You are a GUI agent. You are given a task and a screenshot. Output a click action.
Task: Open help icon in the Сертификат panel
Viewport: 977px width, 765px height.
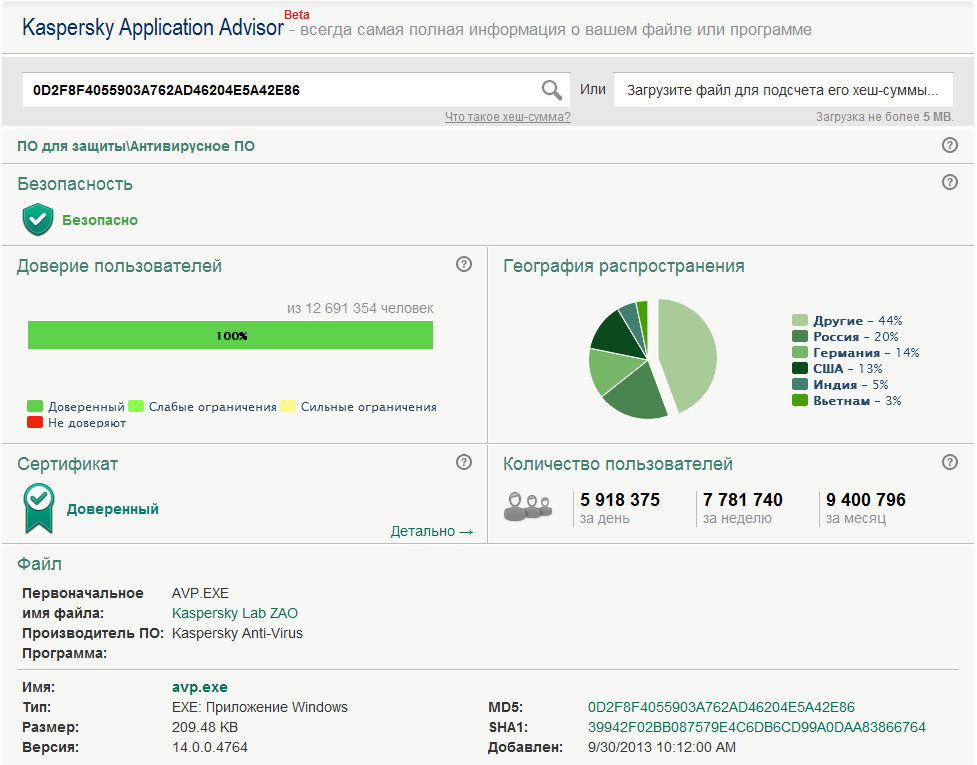[x=463, y=462]
